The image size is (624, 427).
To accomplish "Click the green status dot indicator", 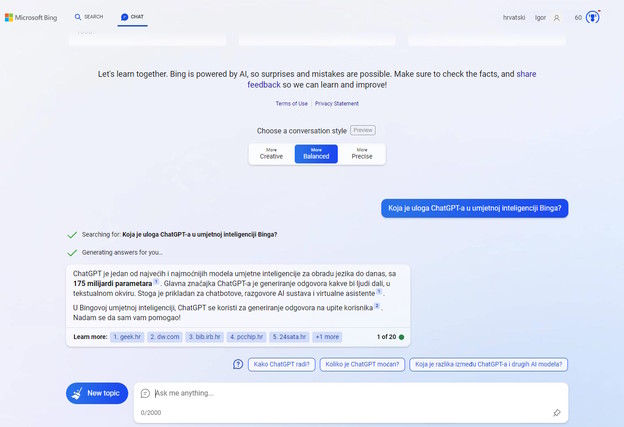I will click(402, 337).
